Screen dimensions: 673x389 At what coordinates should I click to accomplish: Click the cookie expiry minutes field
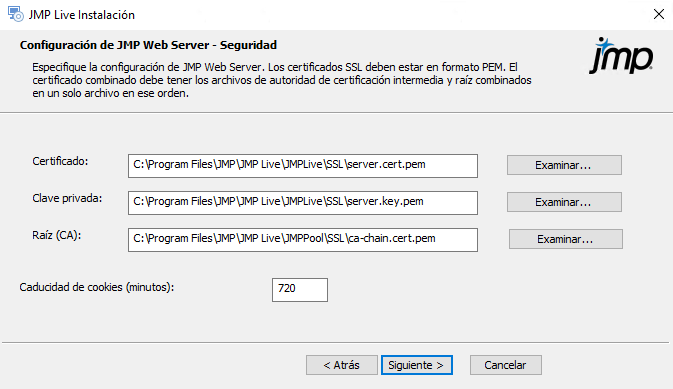(x=300, y=290)
